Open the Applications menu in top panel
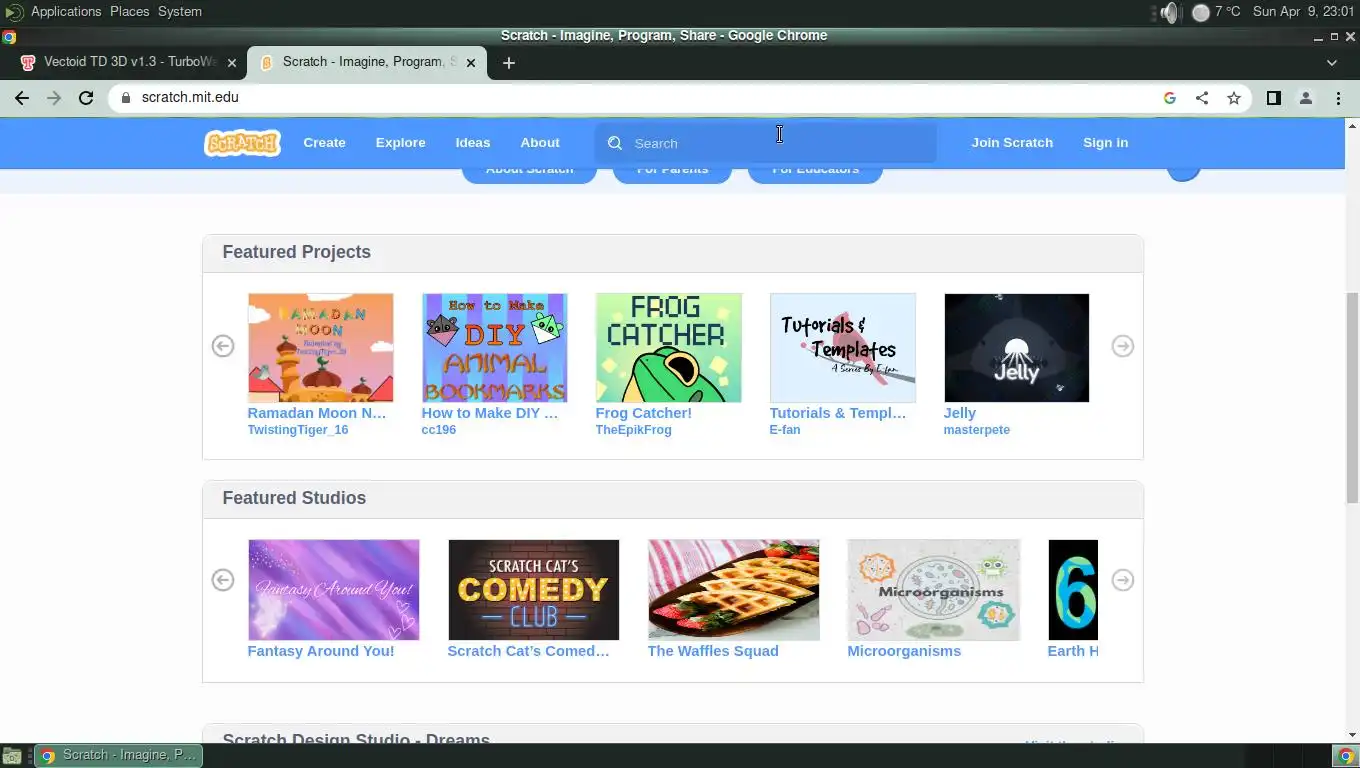The width and height of the screenshot is (1360, 768). 66,12
